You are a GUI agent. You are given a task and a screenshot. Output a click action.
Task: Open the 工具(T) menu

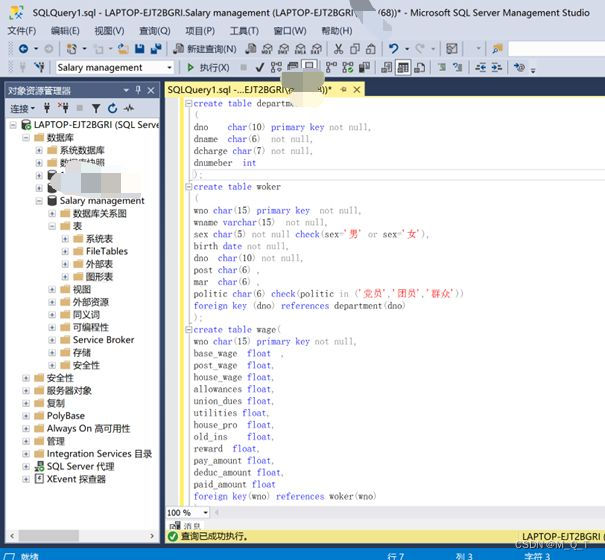pyautogui.click(x=244, y=30)
